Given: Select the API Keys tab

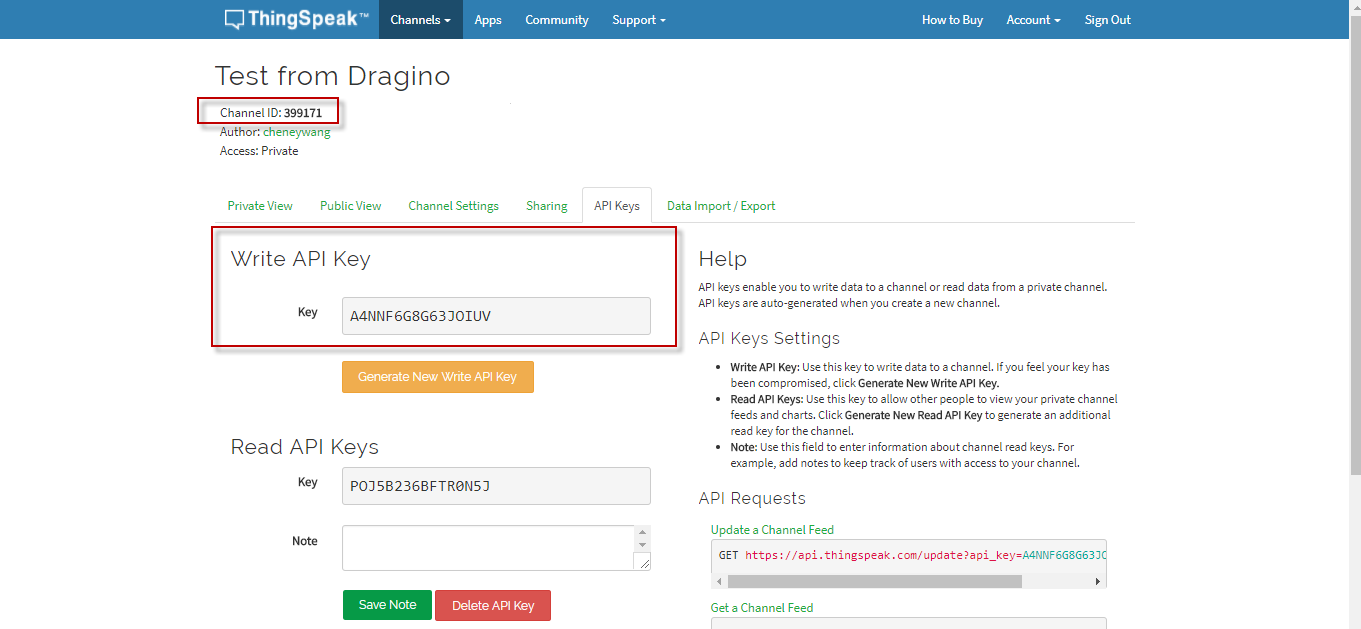Looking at the screenshot, I should [x=617, y=206].
